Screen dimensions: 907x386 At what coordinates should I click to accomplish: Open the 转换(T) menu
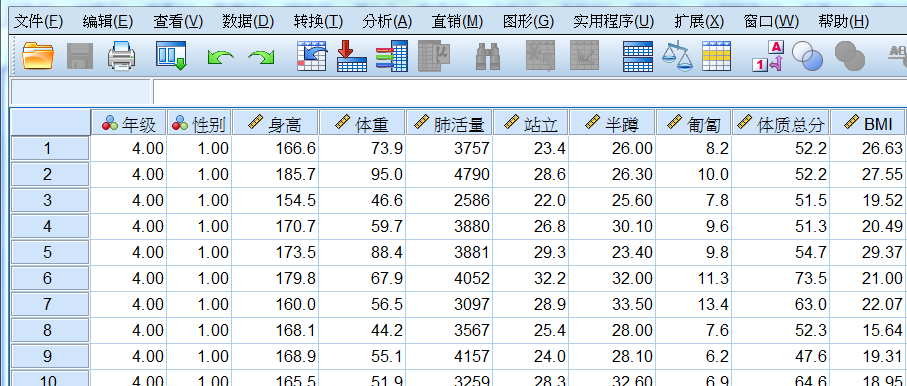[x=318, y=22]
